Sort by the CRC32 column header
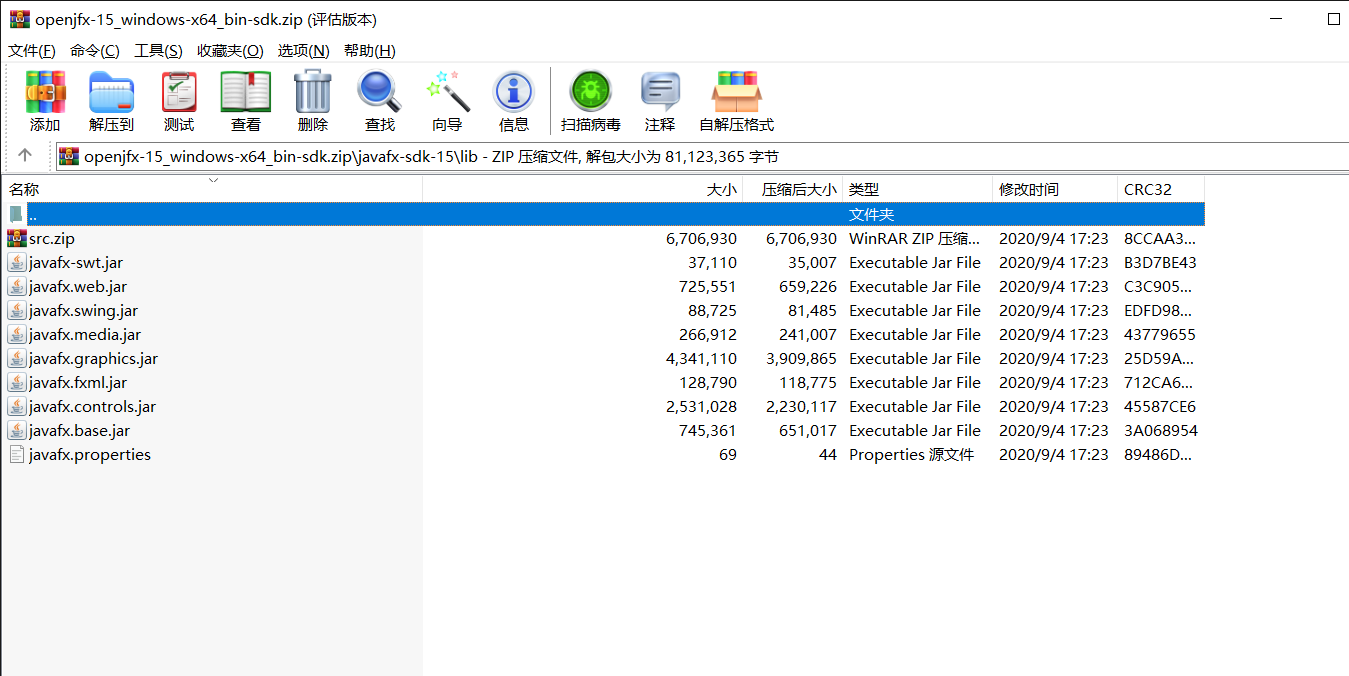 click(1161, 189)
